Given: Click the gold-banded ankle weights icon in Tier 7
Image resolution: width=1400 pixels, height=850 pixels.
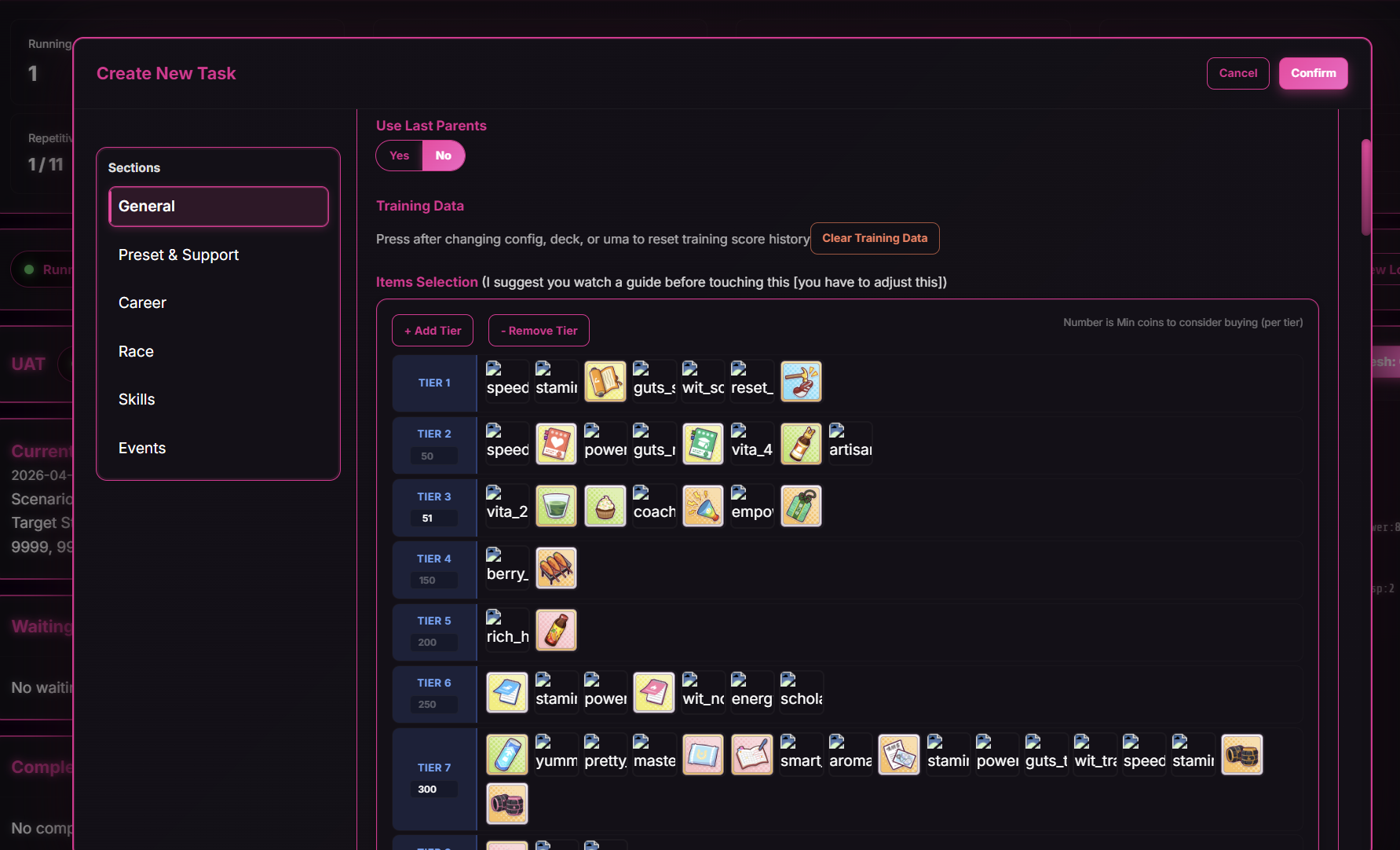Looking at the screenshot, I should point(1242,755).
